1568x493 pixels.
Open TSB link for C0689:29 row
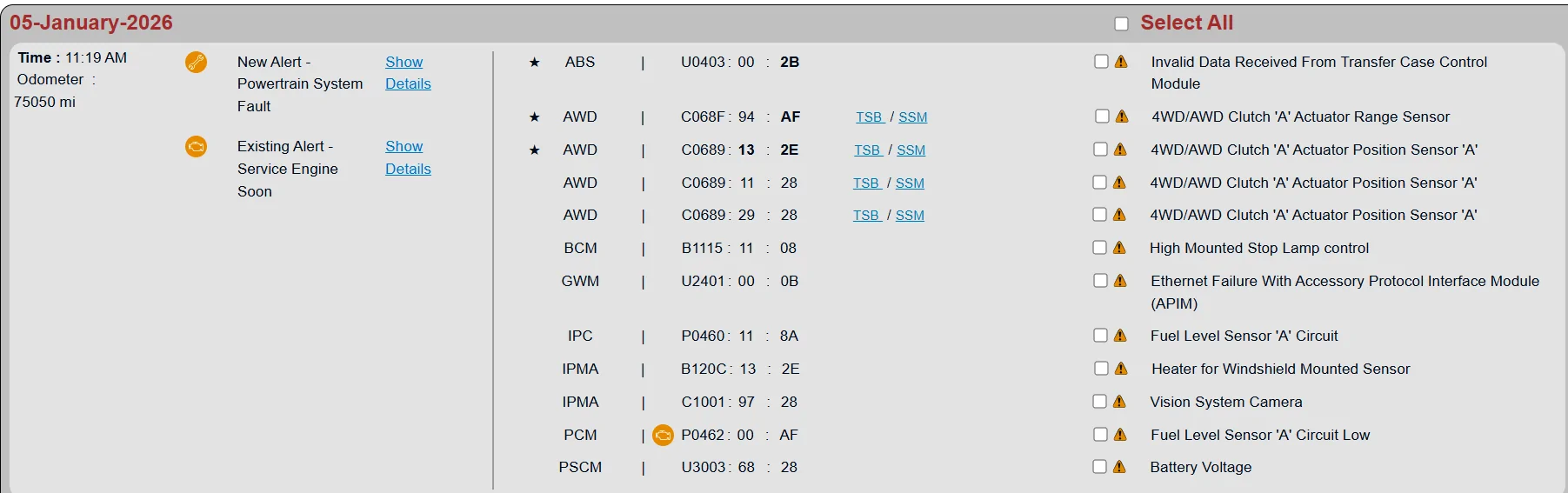[867, 216]
